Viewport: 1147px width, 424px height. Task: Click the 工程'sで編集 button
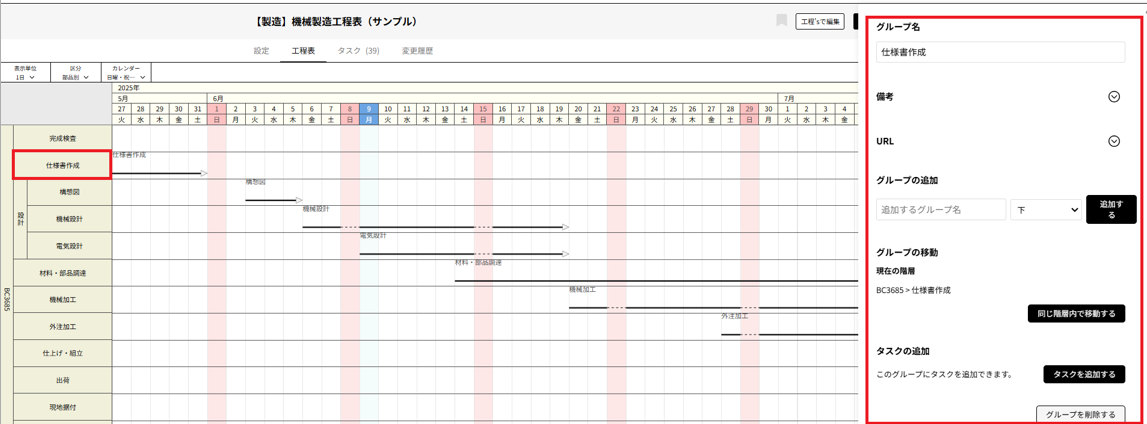pyautogui.click(x=819, y=21)
